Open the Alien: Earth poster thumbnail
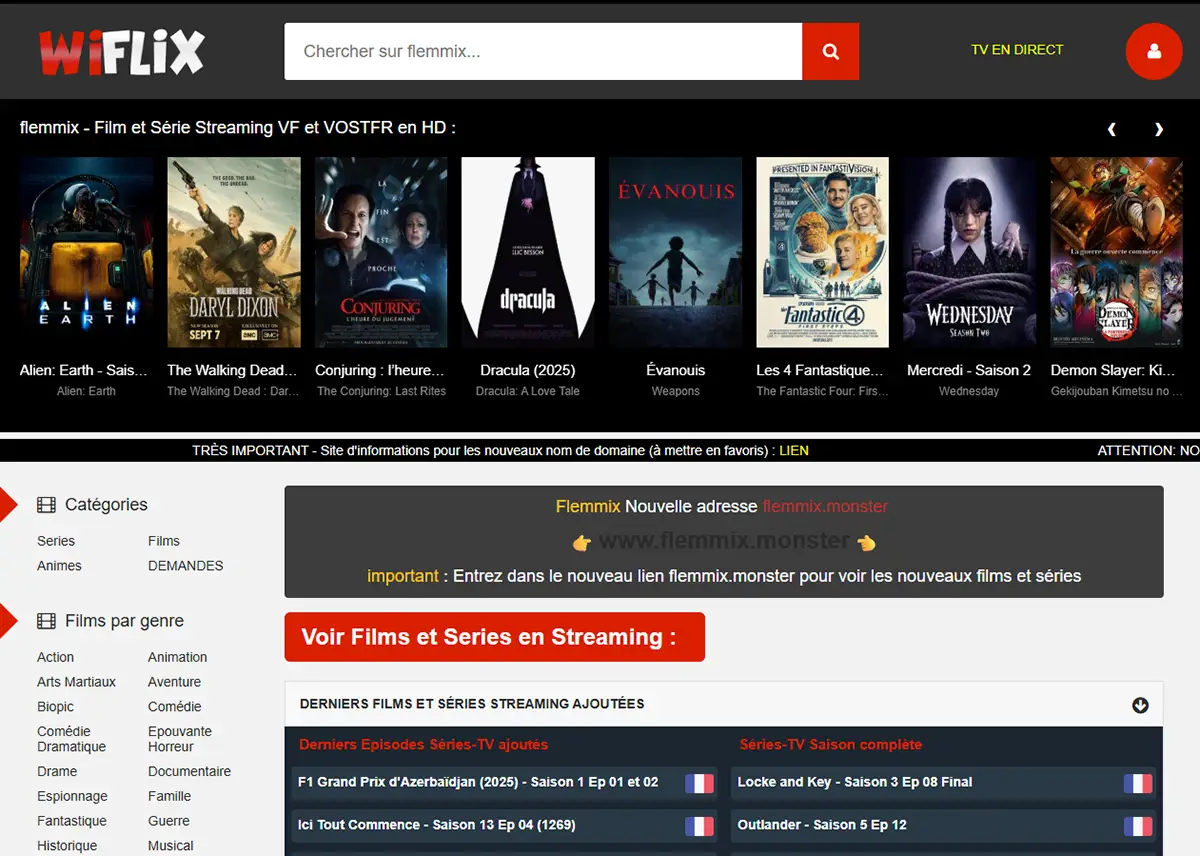 [x=86, y=252]
